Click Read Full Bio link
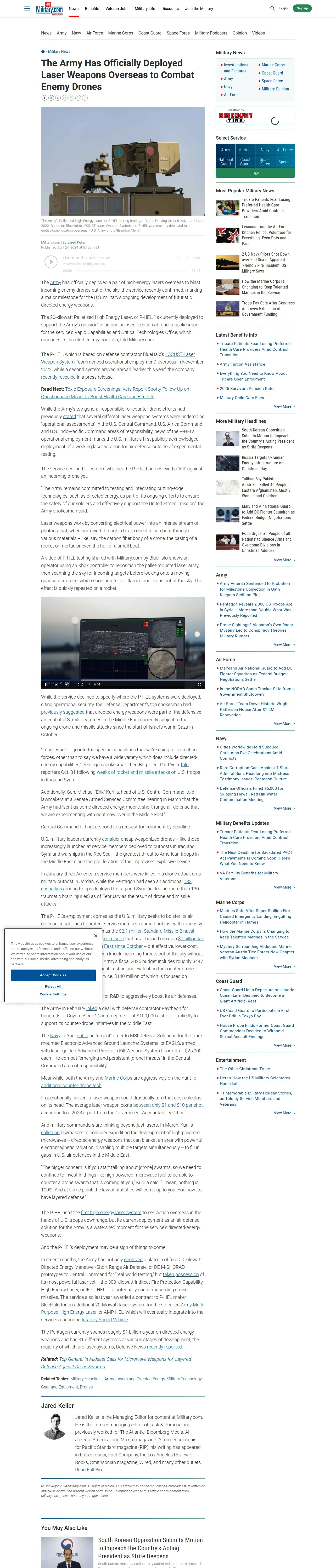 click(88, 1469)
